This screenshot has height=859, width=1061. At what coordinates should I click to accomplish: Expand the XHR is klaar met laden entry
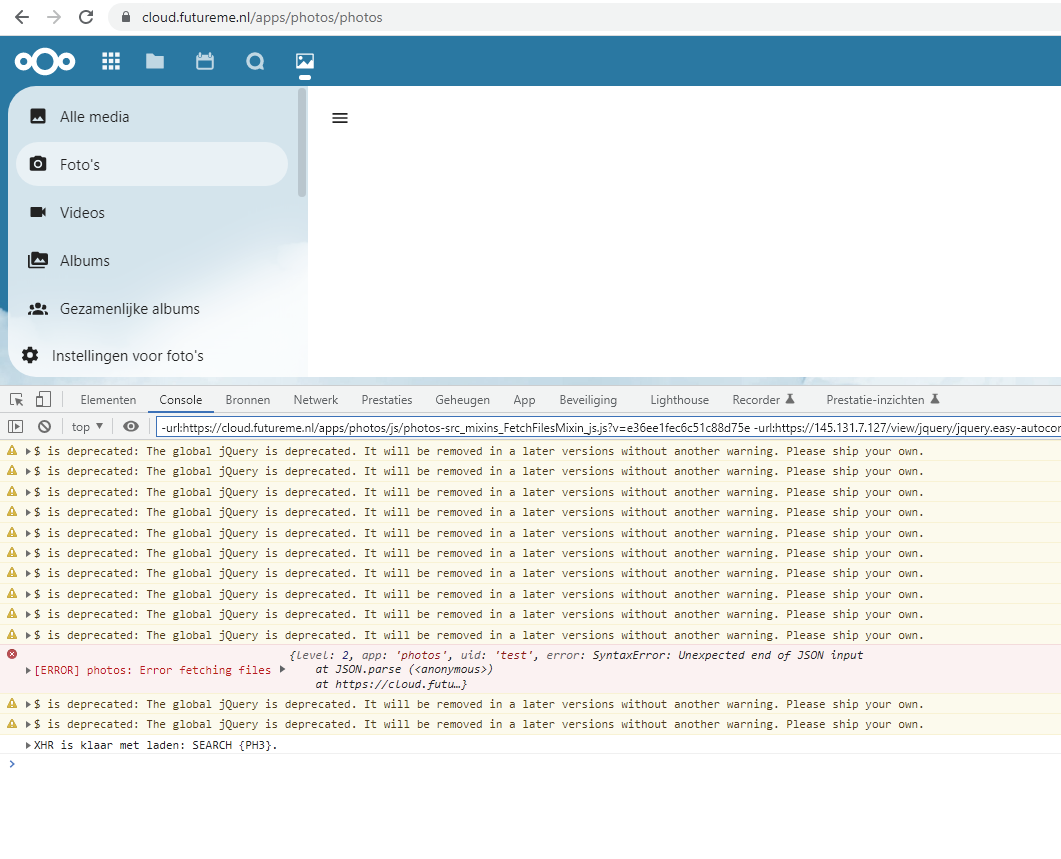point(28,745)
